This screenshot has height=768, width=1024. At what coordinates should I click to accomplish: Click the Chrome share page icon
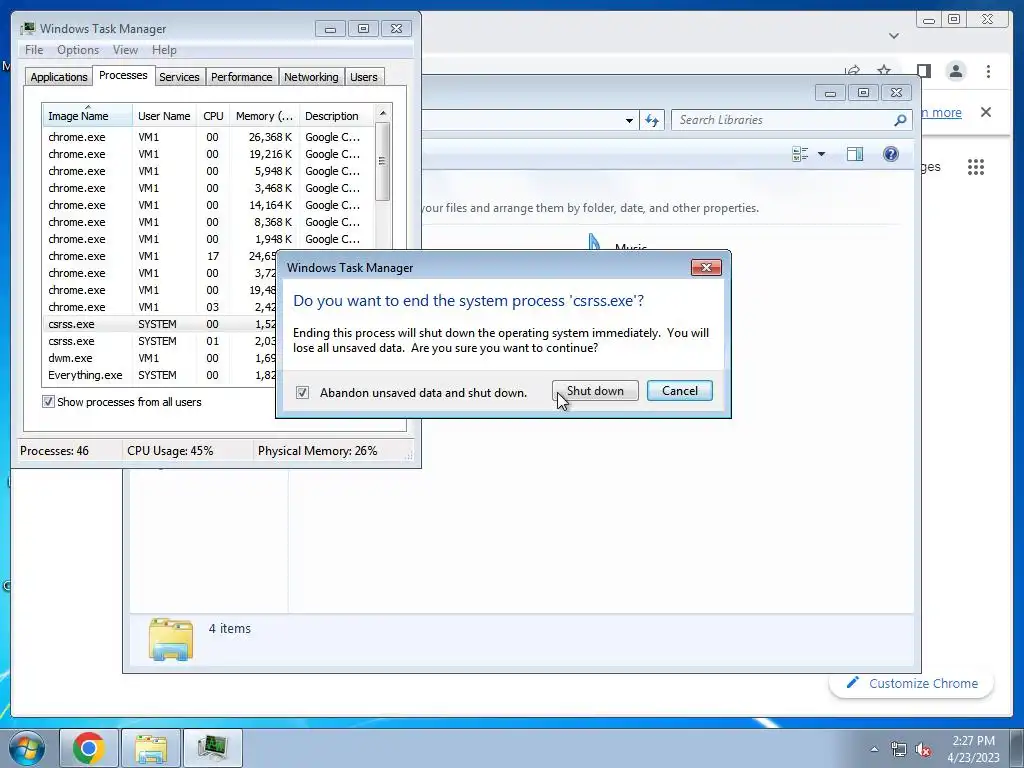click(x=852, y=70)
